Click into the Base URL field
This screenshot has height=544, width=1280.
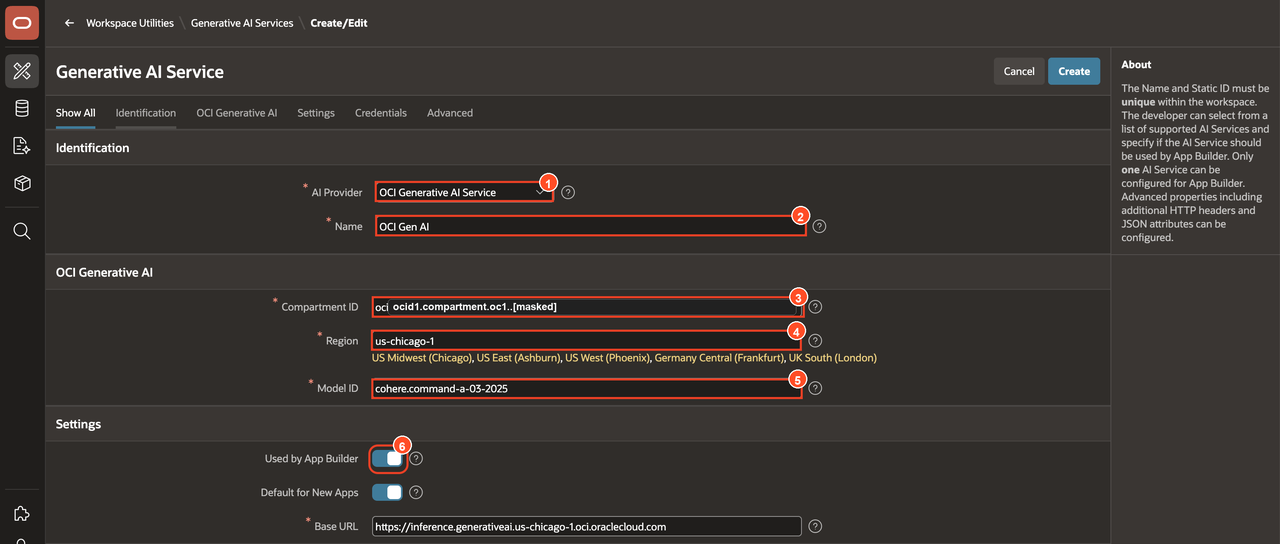[587, 526]
